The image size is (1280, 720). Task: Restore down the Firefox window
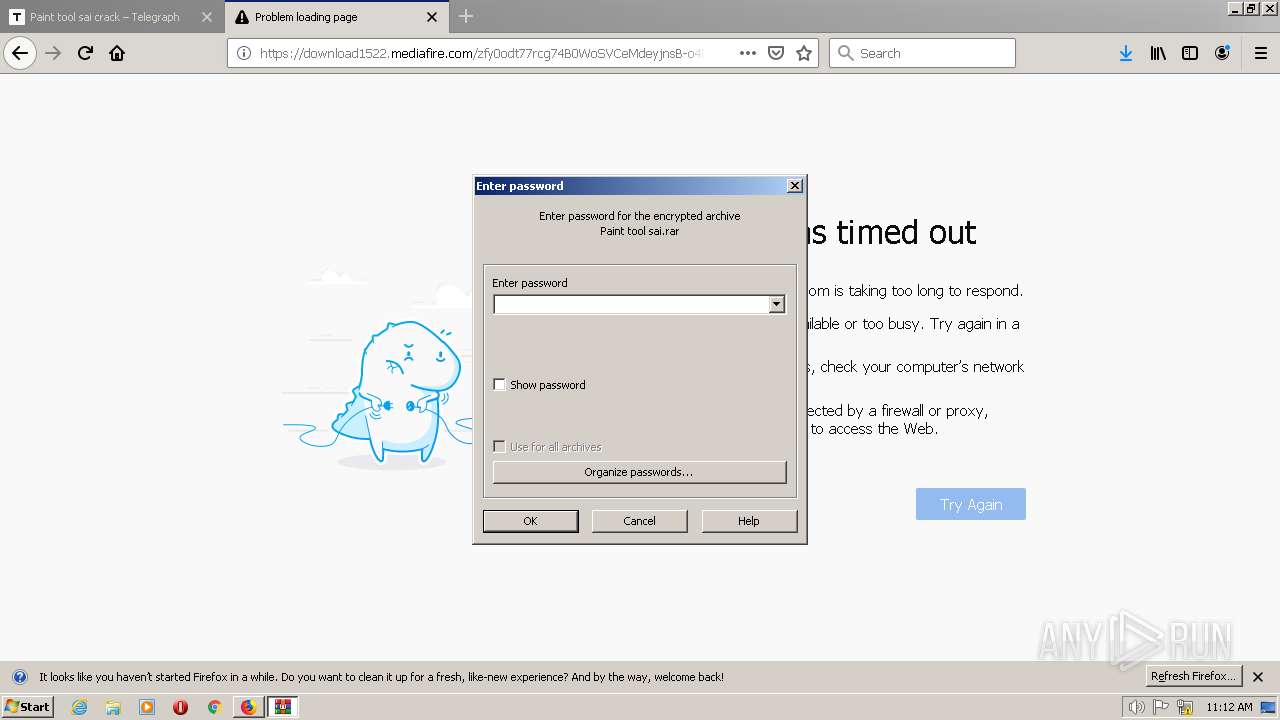tap(1252, 8)
